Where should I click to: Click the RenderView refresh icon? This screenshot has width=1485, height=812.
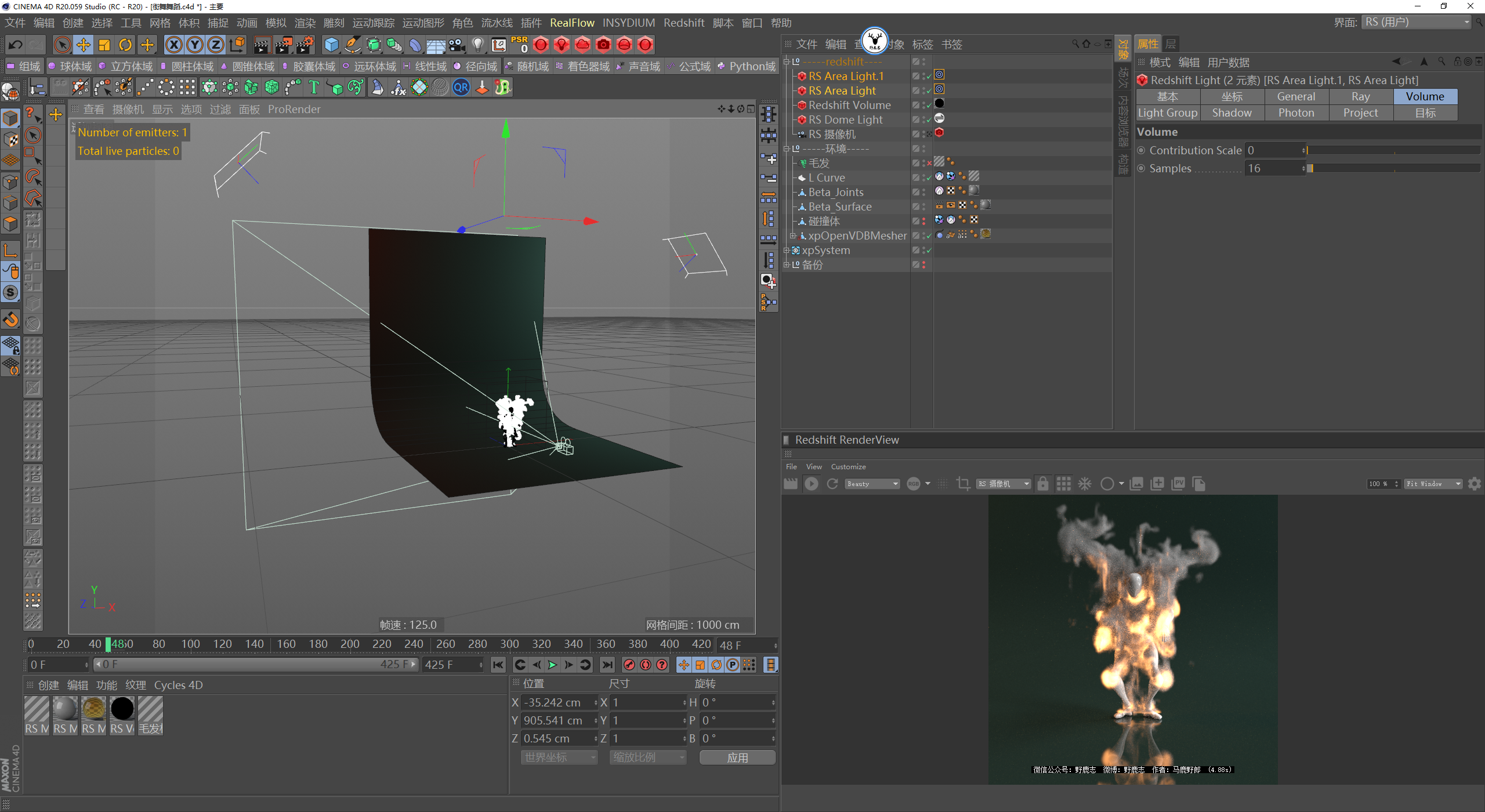832,484
